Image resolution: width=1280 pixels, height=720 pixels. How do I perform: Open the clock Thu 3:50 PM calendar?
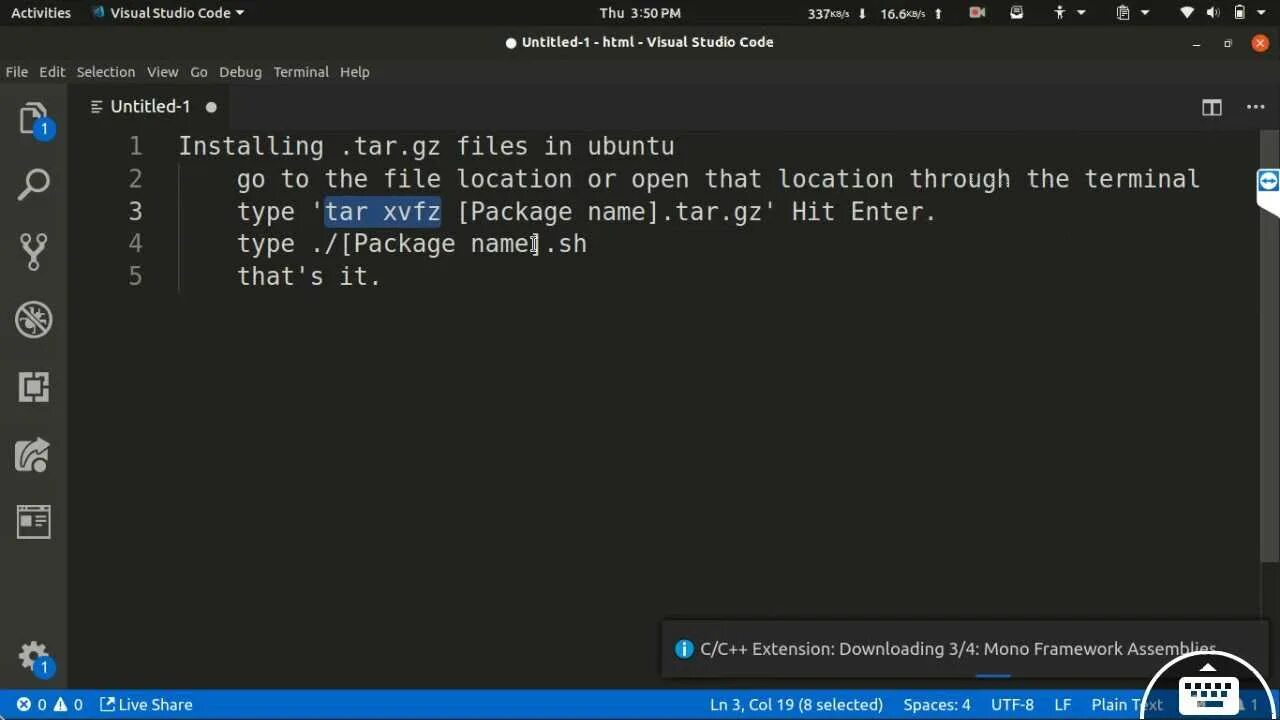click(640, 13)
